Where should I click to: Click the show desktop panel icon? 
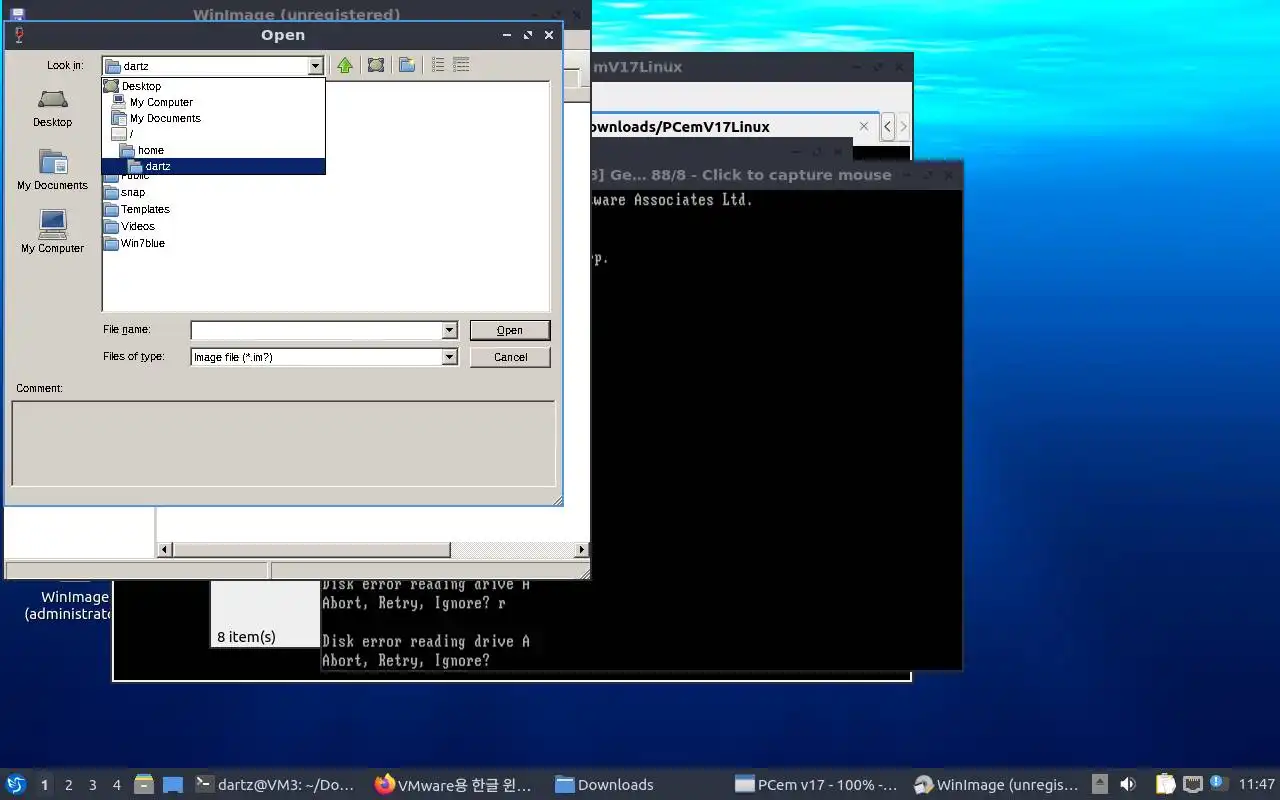[x=173, y=784]
